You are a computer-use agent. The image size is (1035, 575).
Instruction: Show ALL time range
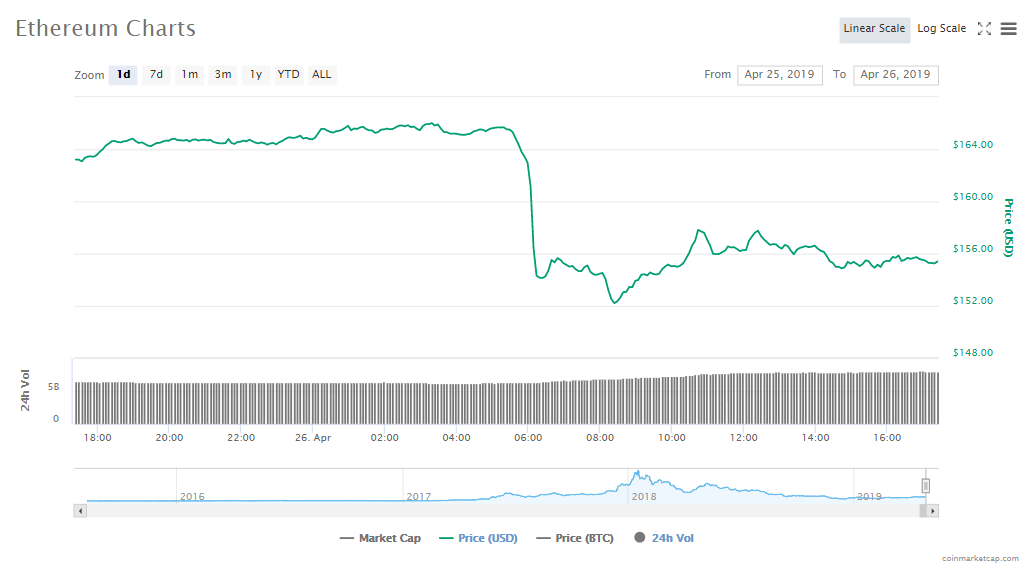click(322, 75)
